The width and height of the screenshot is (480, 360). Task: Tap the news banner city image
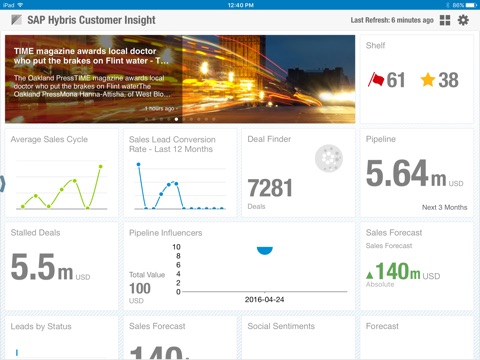coord(268,79)
